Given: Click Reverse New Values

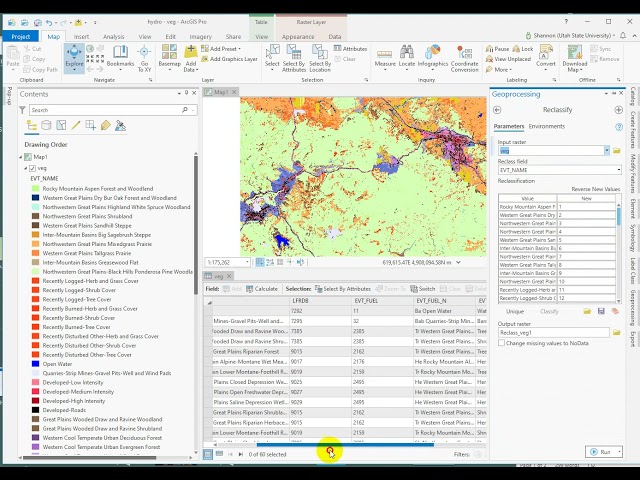Looking at the screenshot, I should pyautogui.click(x=595, y=189).
